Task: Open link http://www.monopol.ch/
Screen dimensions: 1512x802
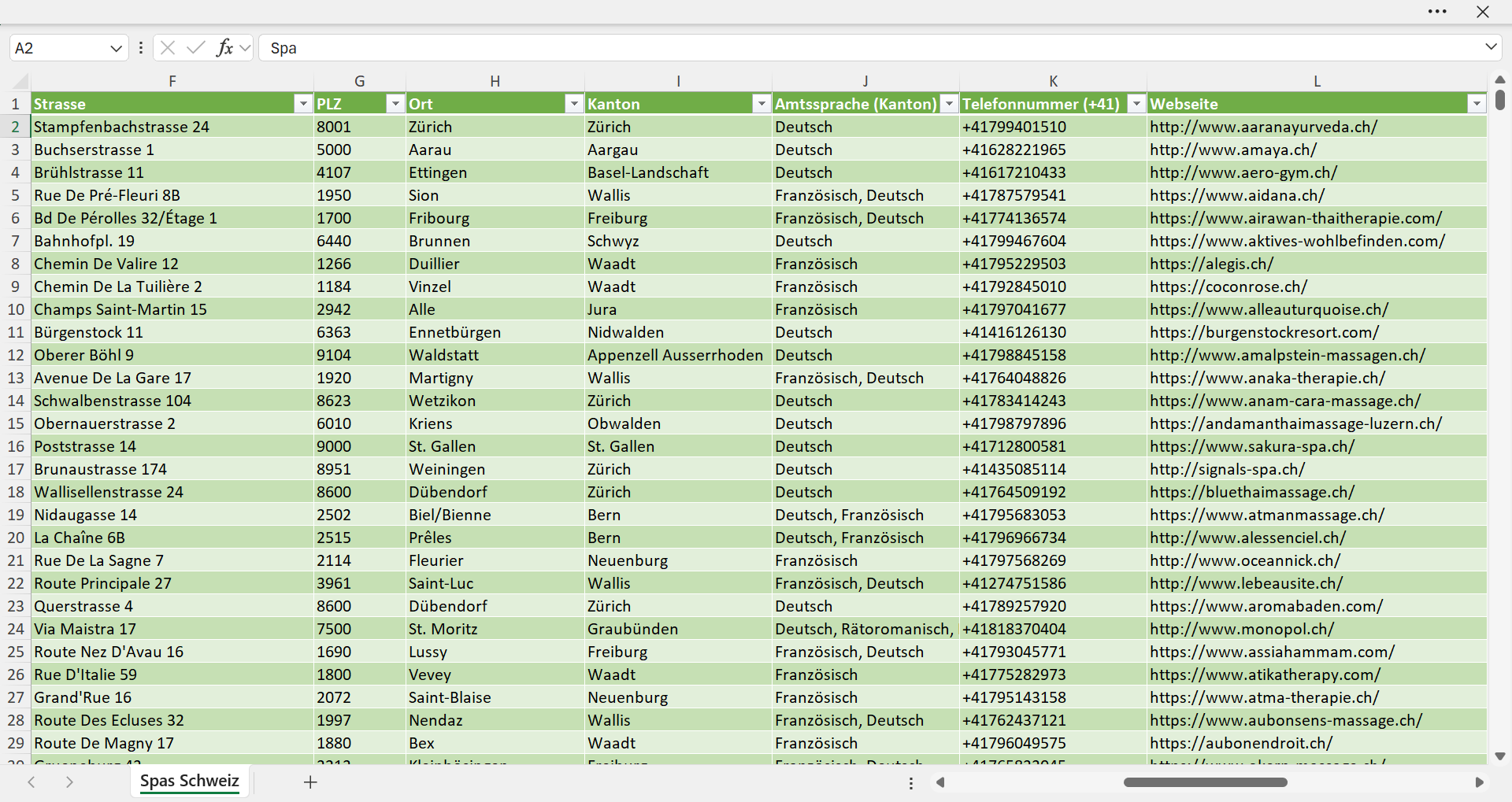Action: pos(1242,629)
